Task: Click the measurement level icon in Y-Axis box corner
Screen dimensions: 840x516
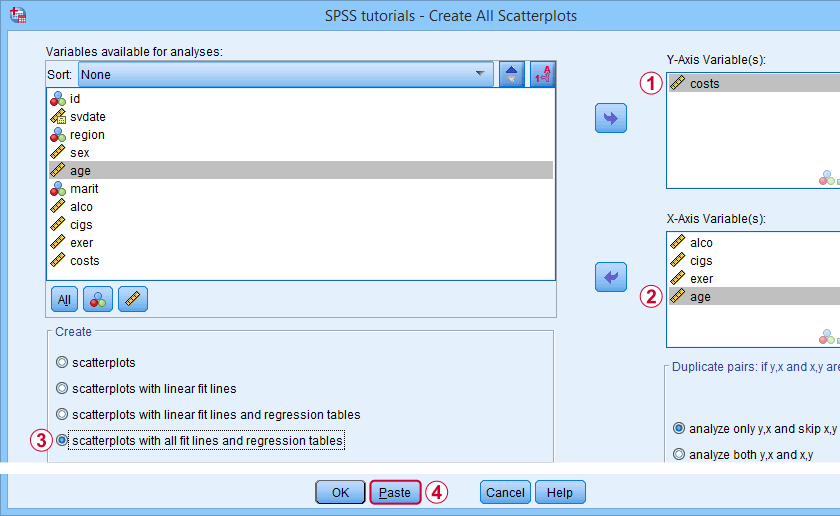Action: point(829,178)
